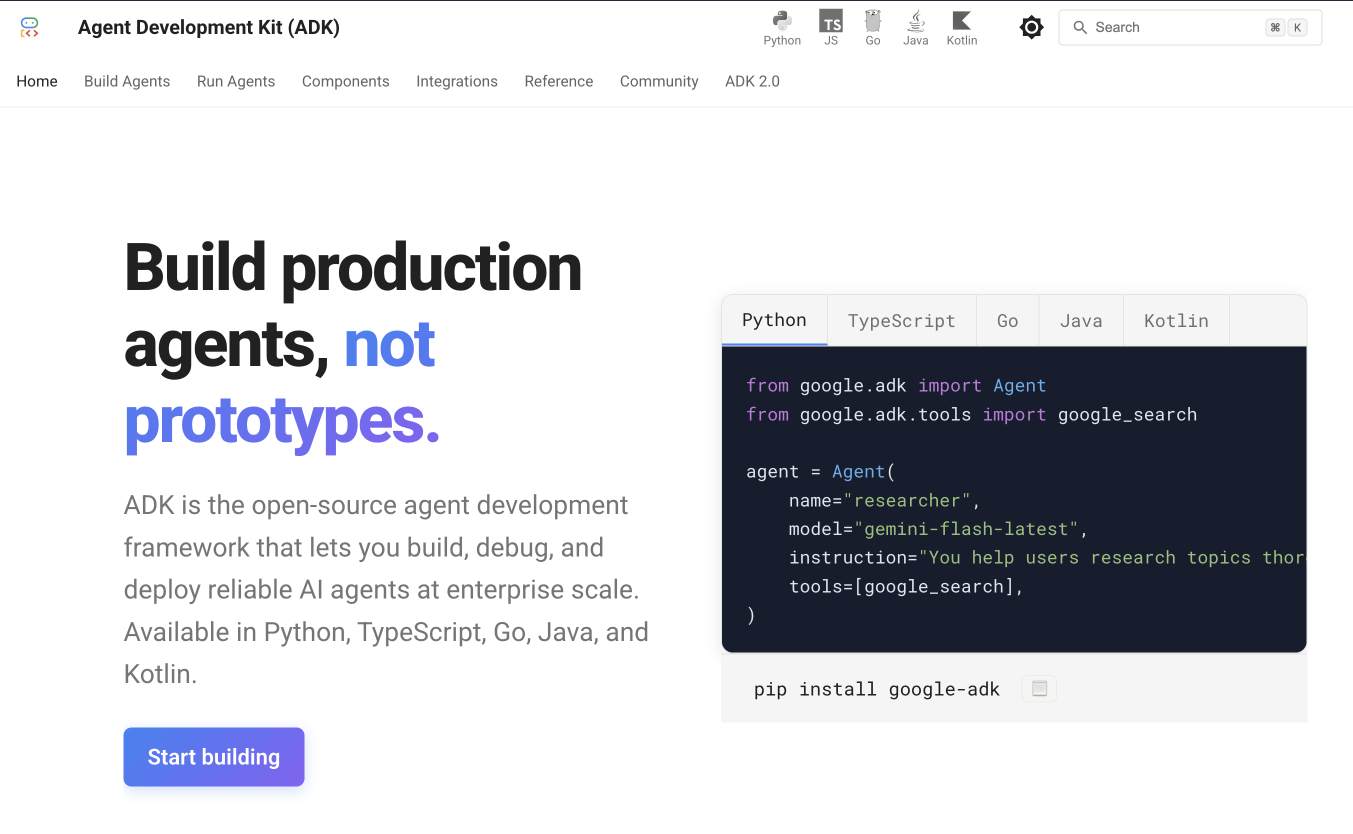The height and width of the screenshot is (834, 1353).
Task: Click the name="researcher" code line
Action: pos(885,500)
